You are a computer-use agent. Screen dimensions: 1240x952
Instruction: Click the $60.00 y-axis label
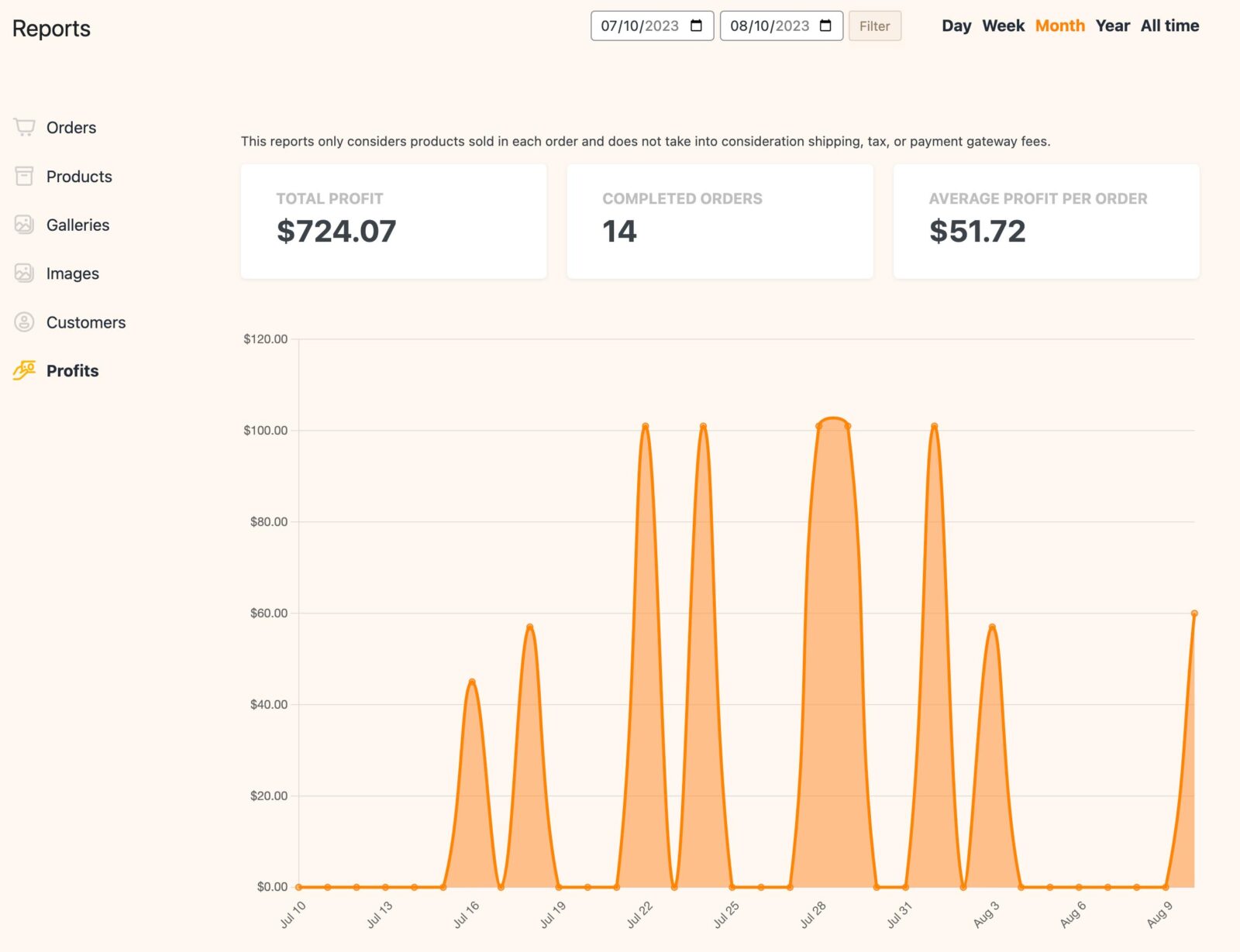(268, 613)
